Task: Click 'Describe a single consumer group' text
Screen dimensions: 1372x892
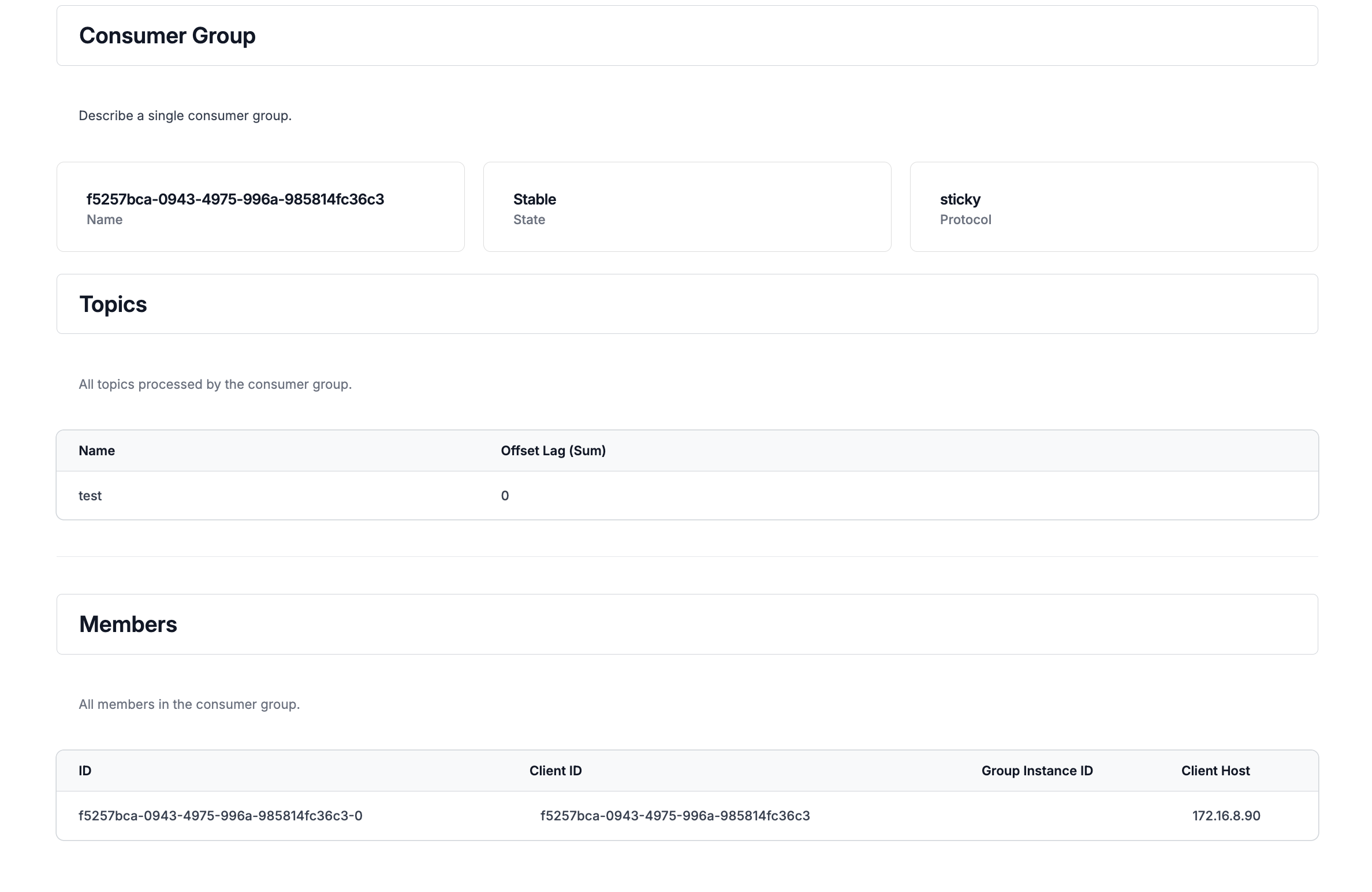Action: click(185, 116)
